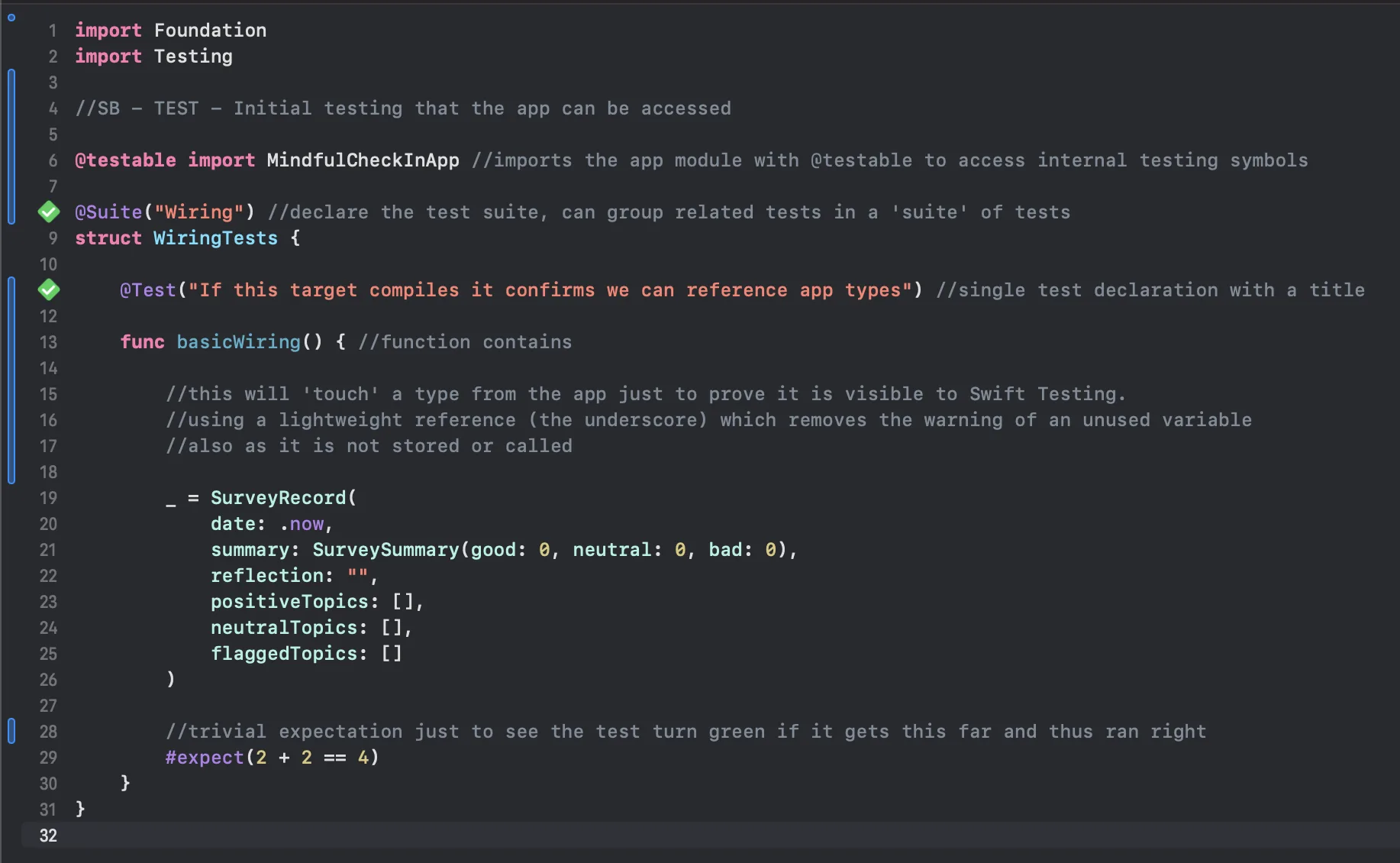This screenshot has width=1400, height=863.
Task: Place cursor on the empty highlighted line 32
Action: point(710,836)
